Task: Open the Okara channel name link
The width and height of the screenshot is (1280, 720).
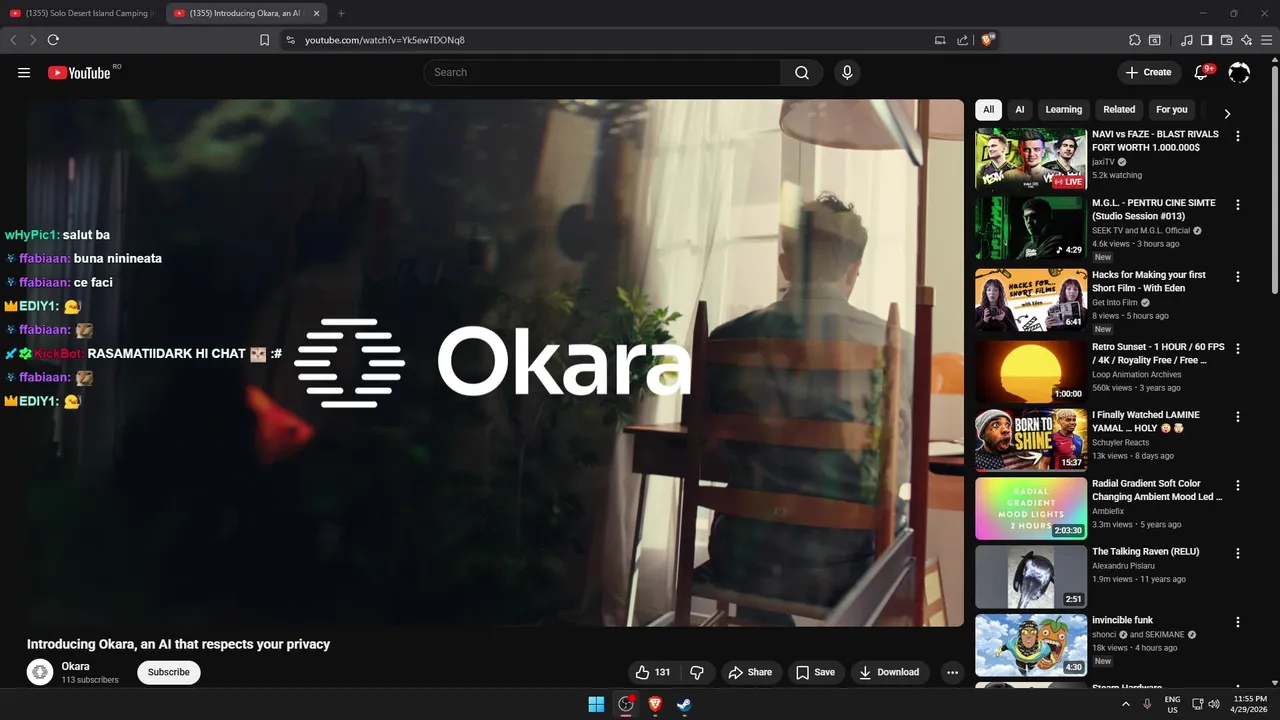Action: [x=75, y=666]
